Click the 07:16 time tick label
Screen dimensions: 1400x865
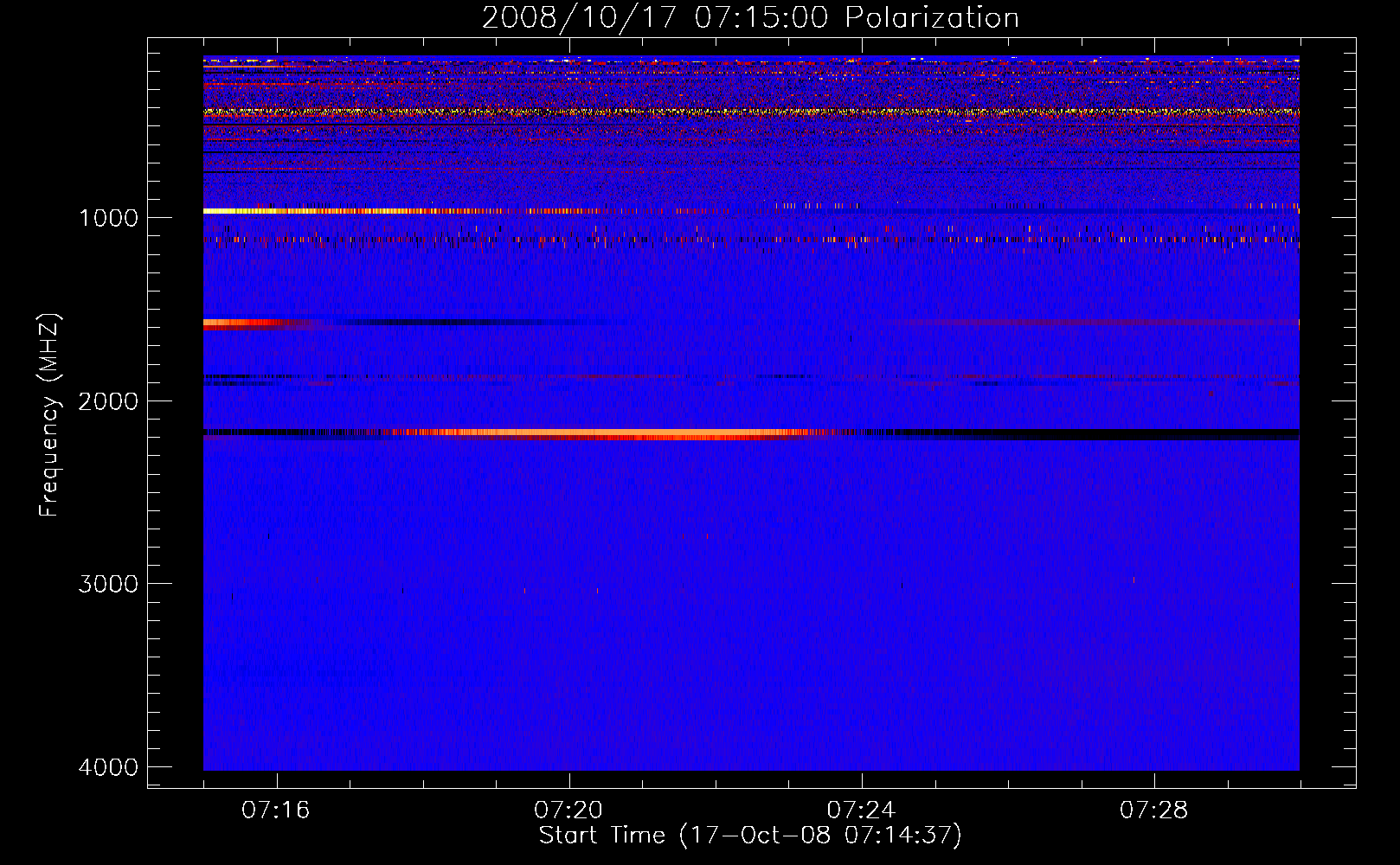(276, 811)
